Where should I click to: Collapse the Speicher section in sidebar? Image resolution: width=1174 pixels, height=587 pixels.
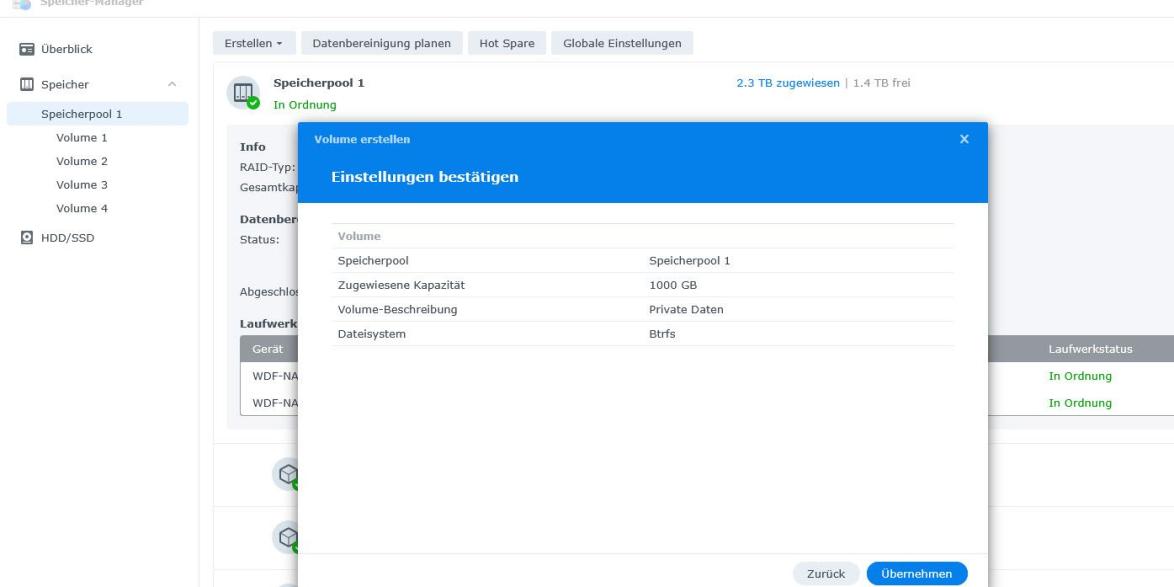click(172, 85)
